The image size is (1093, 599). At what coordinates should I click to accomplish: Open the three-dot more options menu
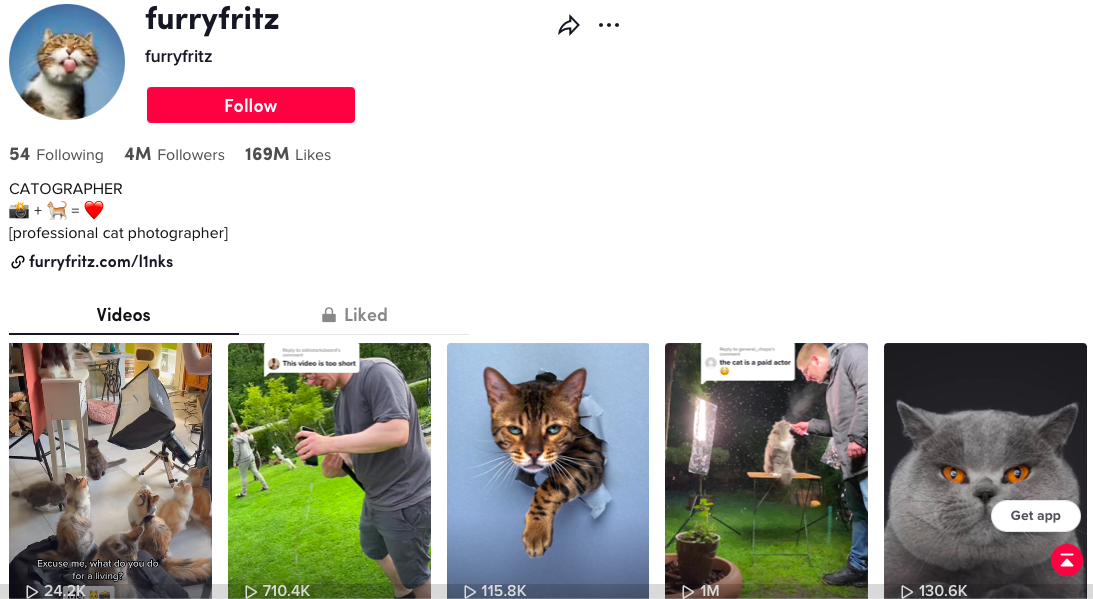[x=609, y=25]
